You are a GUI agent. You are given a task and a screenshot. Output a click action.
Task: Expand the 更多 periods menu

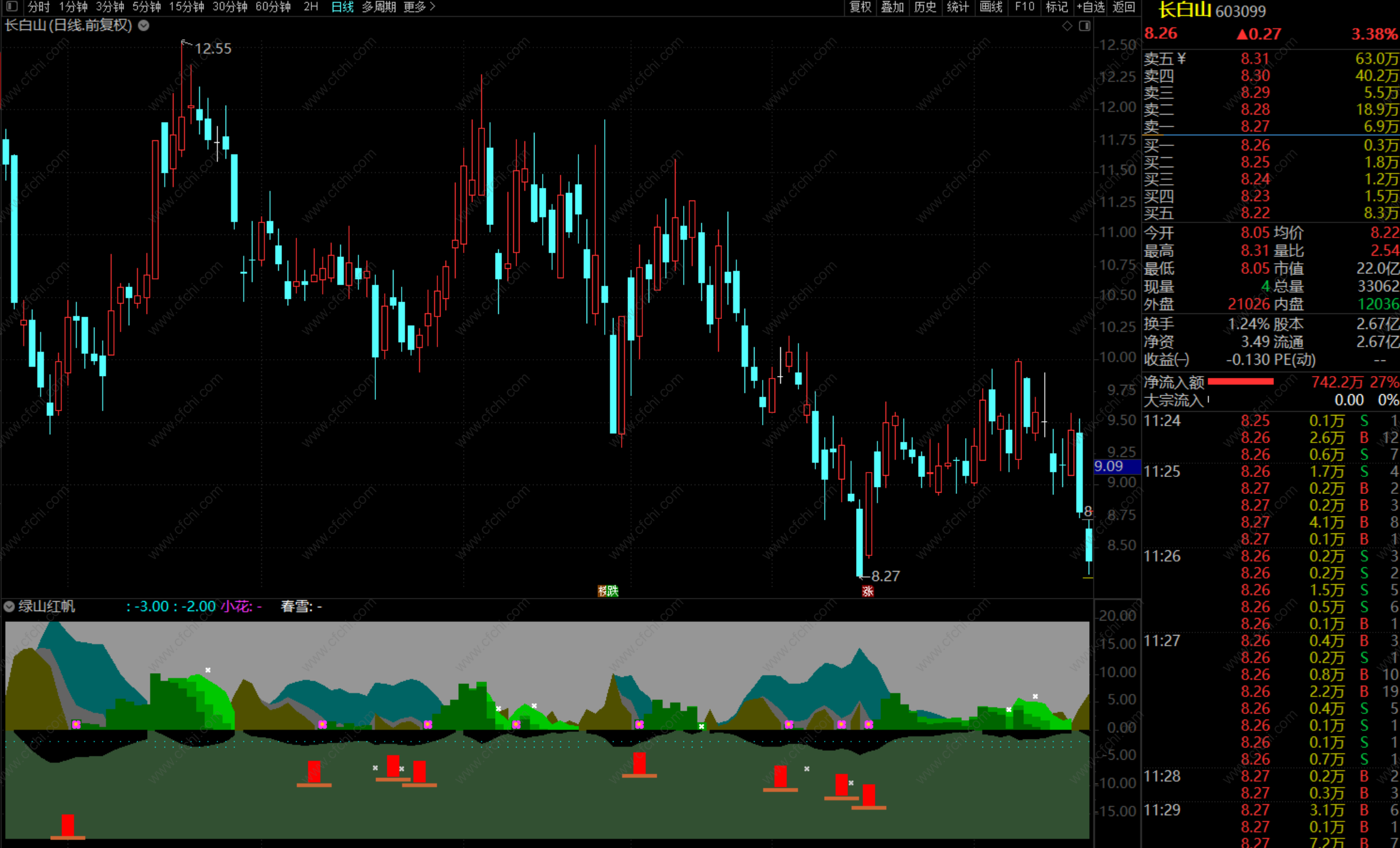click(419, 7)
